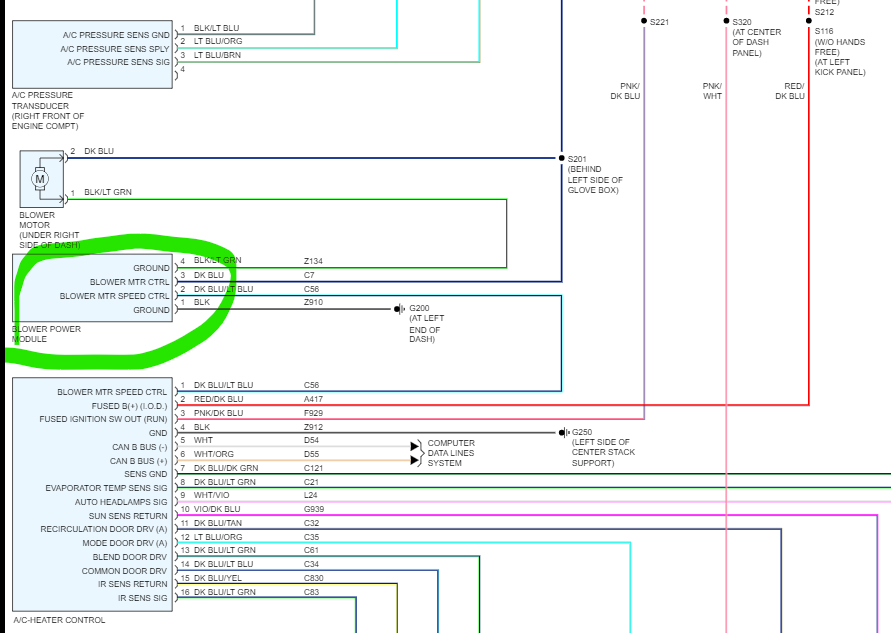
Task: Click the CAN B BUS (-) data line arrow
Action: tap(415, 446)
